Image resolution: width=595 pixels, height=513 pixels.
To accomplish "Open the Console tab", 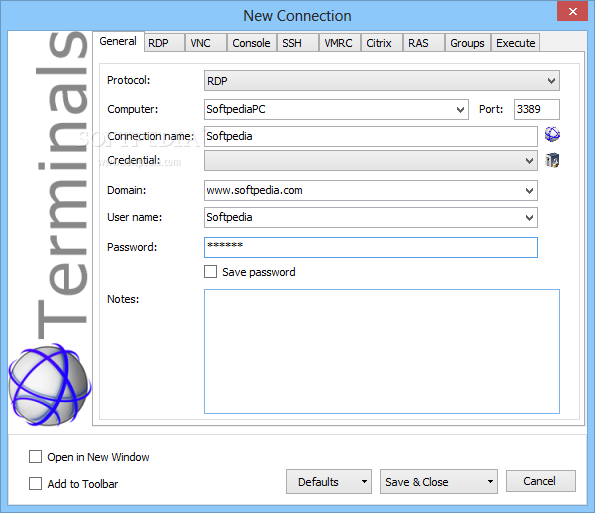I will [x=252, y=43].
